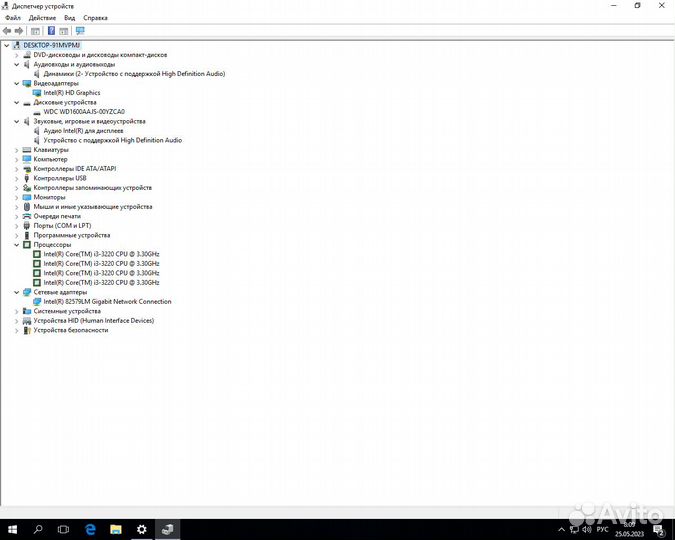The width and height of the screenshot is (675, 540).
Task: Click the Windows Start button
Action: tap(12, 529)
